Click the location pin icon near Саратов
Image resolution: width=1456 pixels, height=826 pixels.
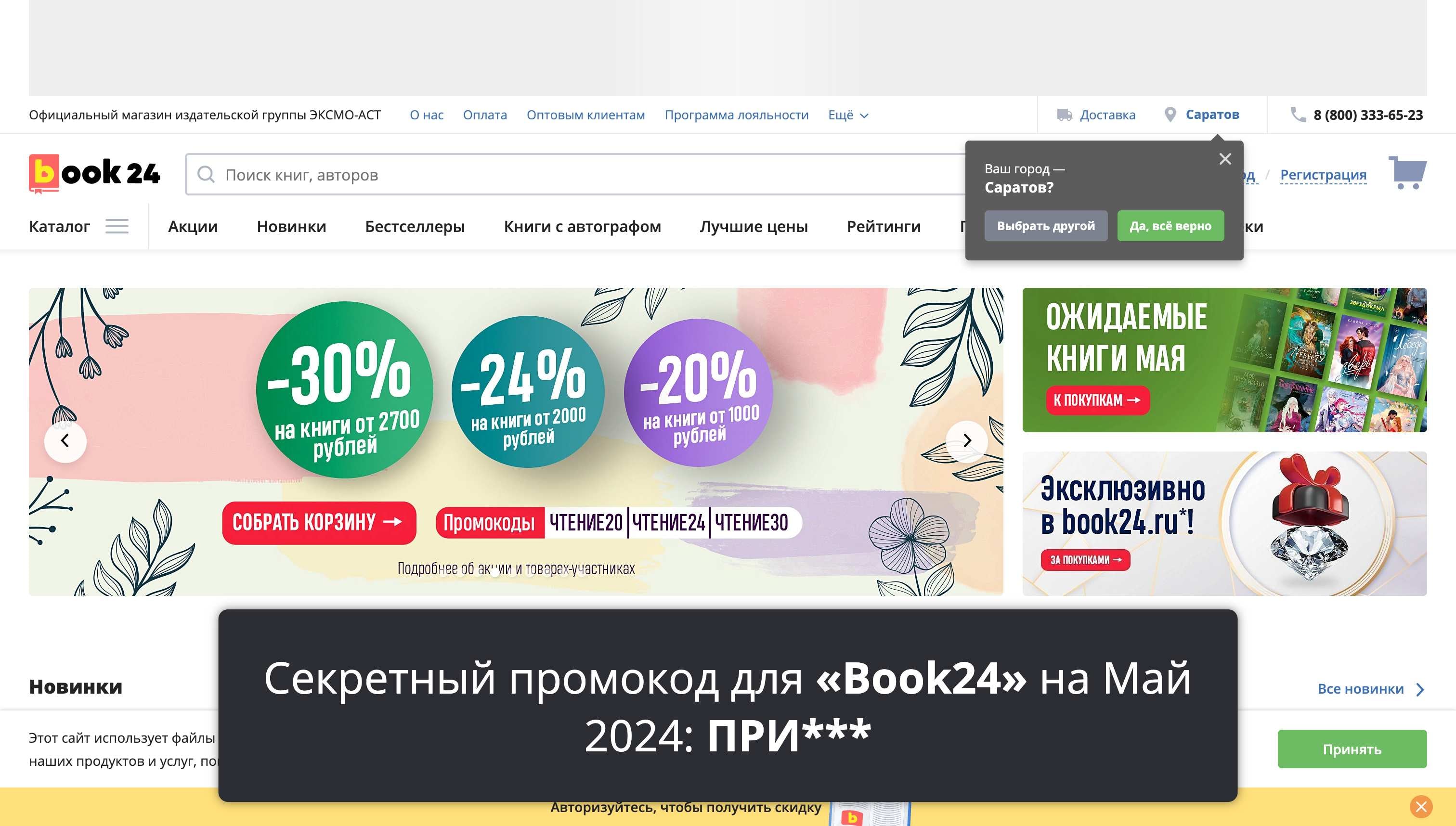pos(1170,115)
